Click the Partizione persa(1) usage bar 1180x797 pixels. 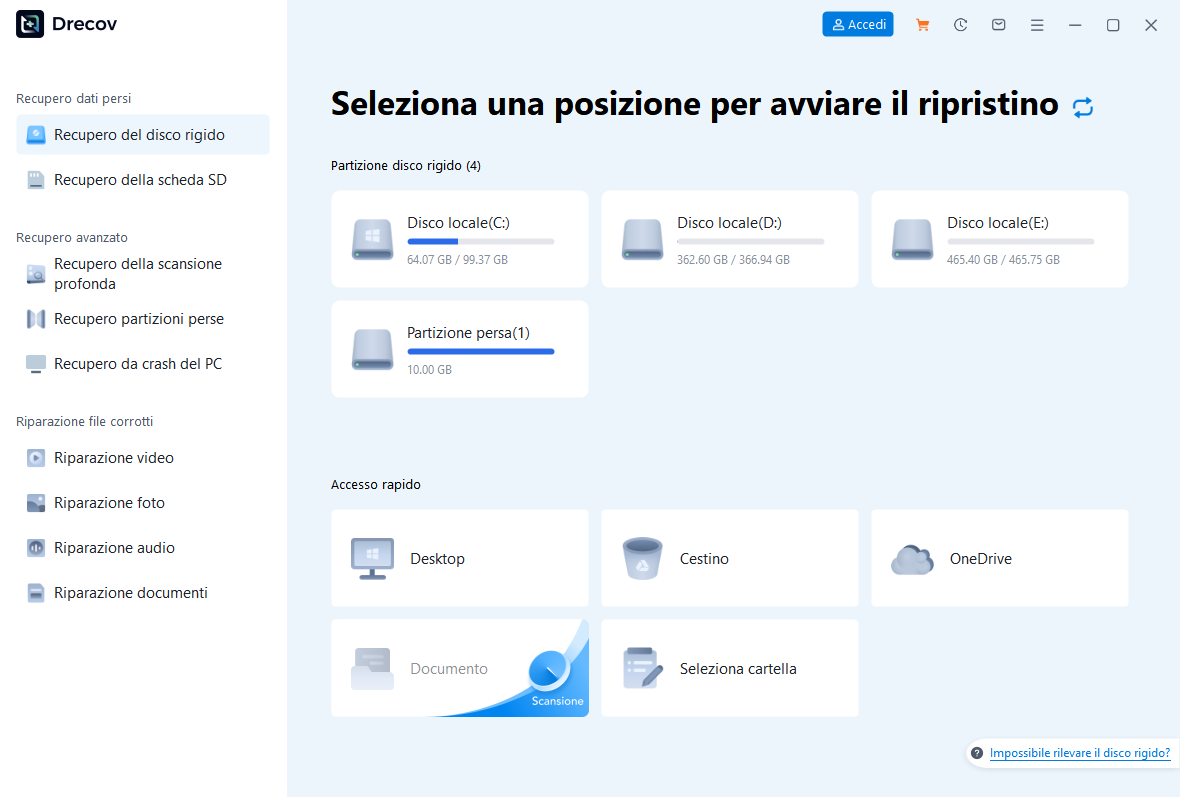pyautogui.click(x=480, y=352)
